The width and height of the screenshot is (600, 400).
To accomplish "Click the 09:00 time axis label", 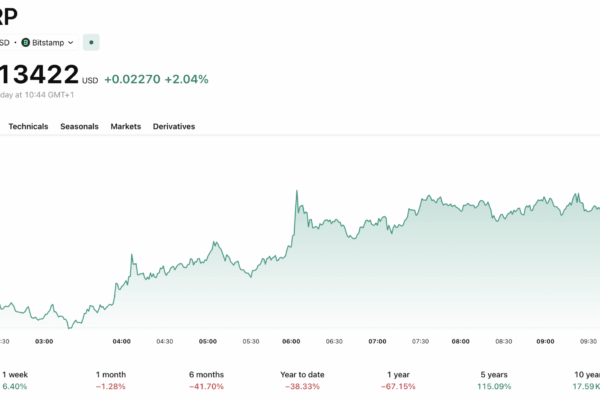I will tap(545, 341).
